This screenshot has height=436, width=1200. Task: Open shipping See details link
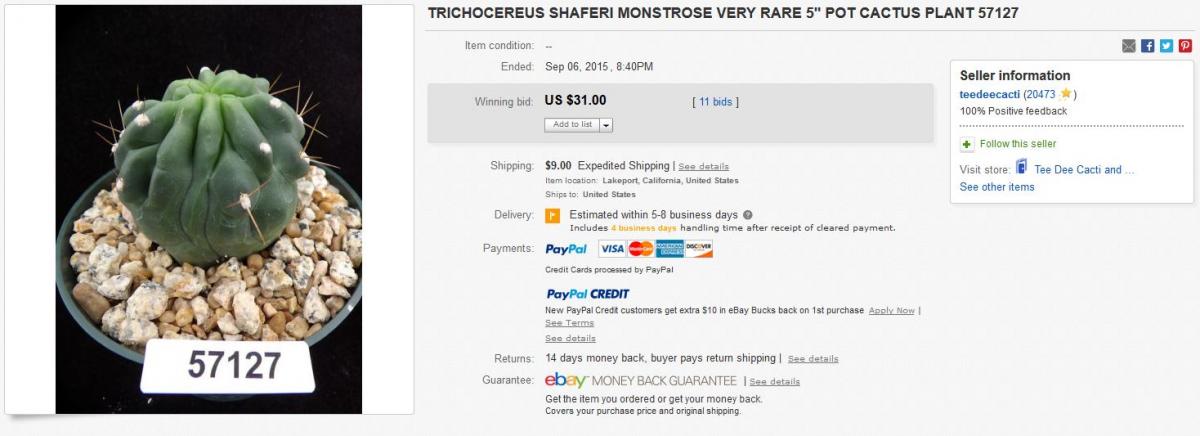tap(704, 166)
